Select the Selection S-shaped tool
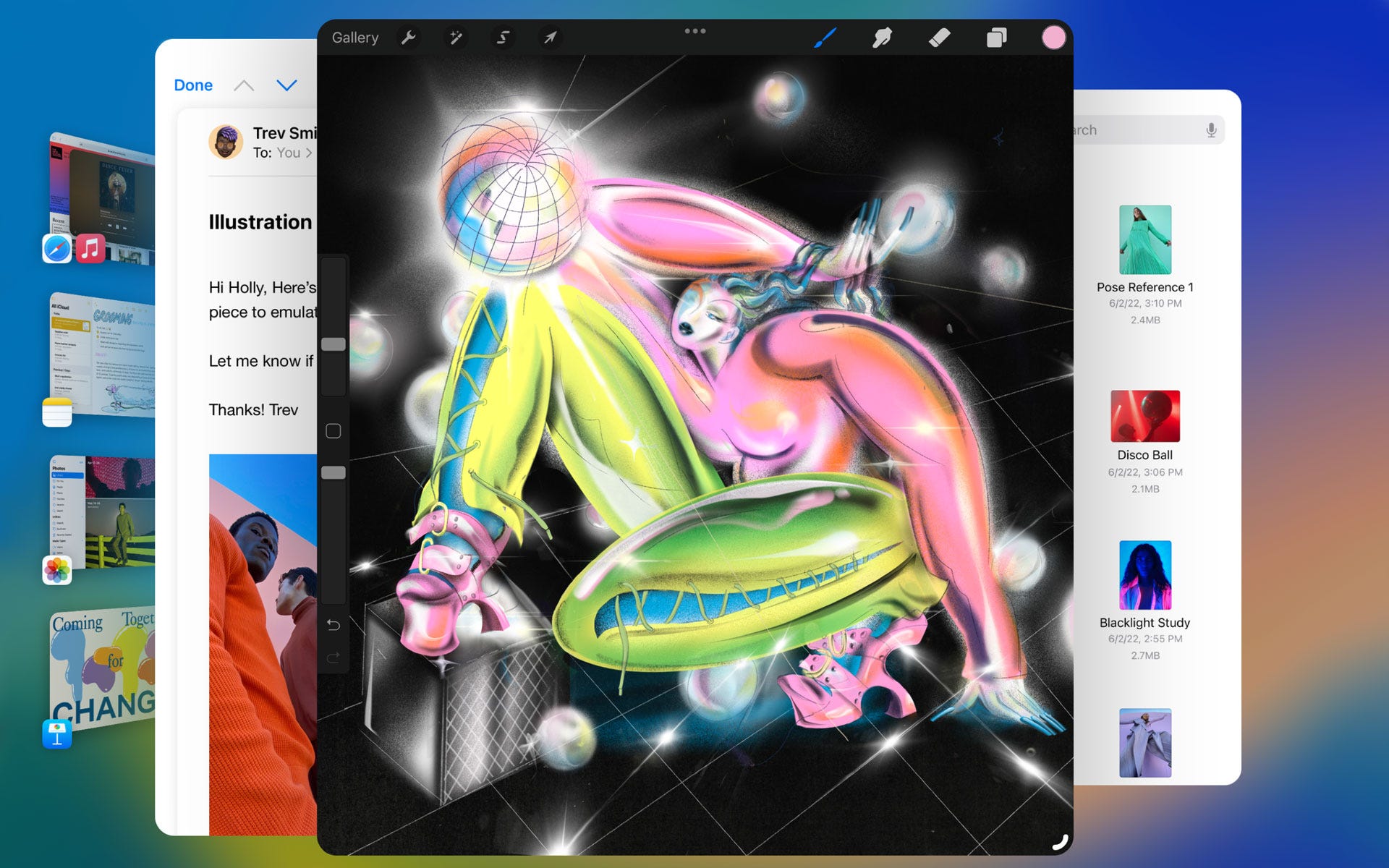This screenshot has width=1389, height=868. (504, 38)
